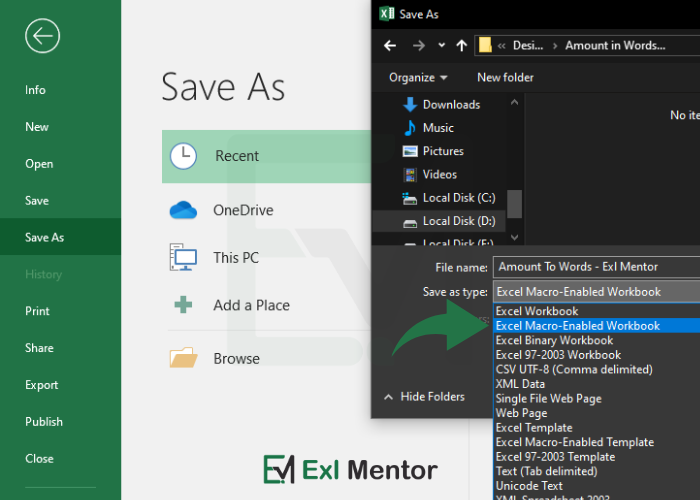Choose Single File Web Page type
The width and height of the screenshot is (700, 500).
coord(597,399)
